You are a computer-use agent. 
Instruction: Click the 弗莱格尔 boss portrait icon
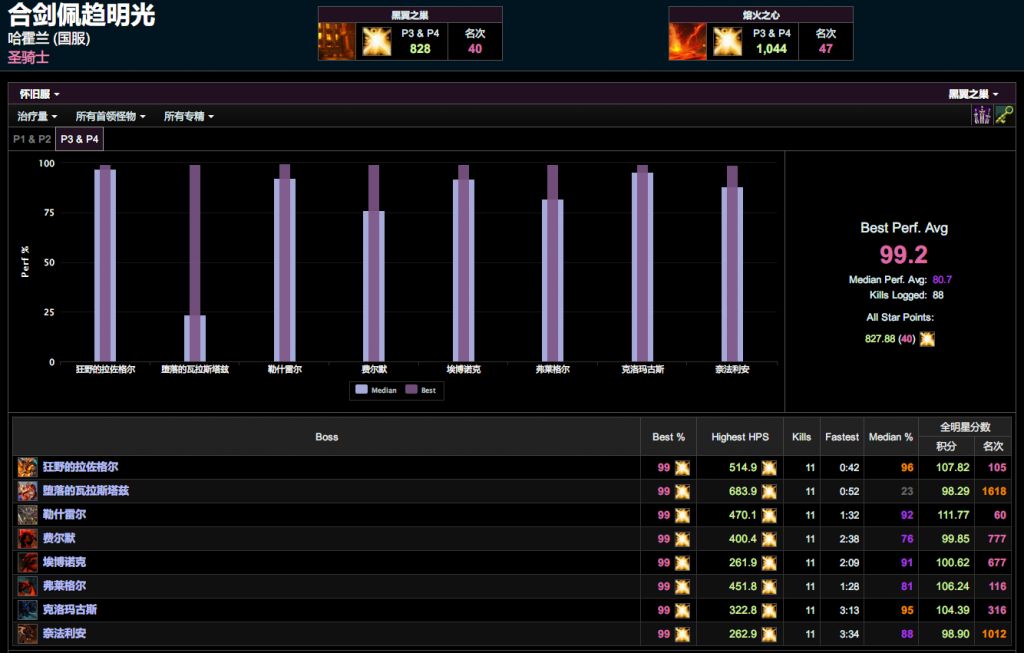[27, 586]
